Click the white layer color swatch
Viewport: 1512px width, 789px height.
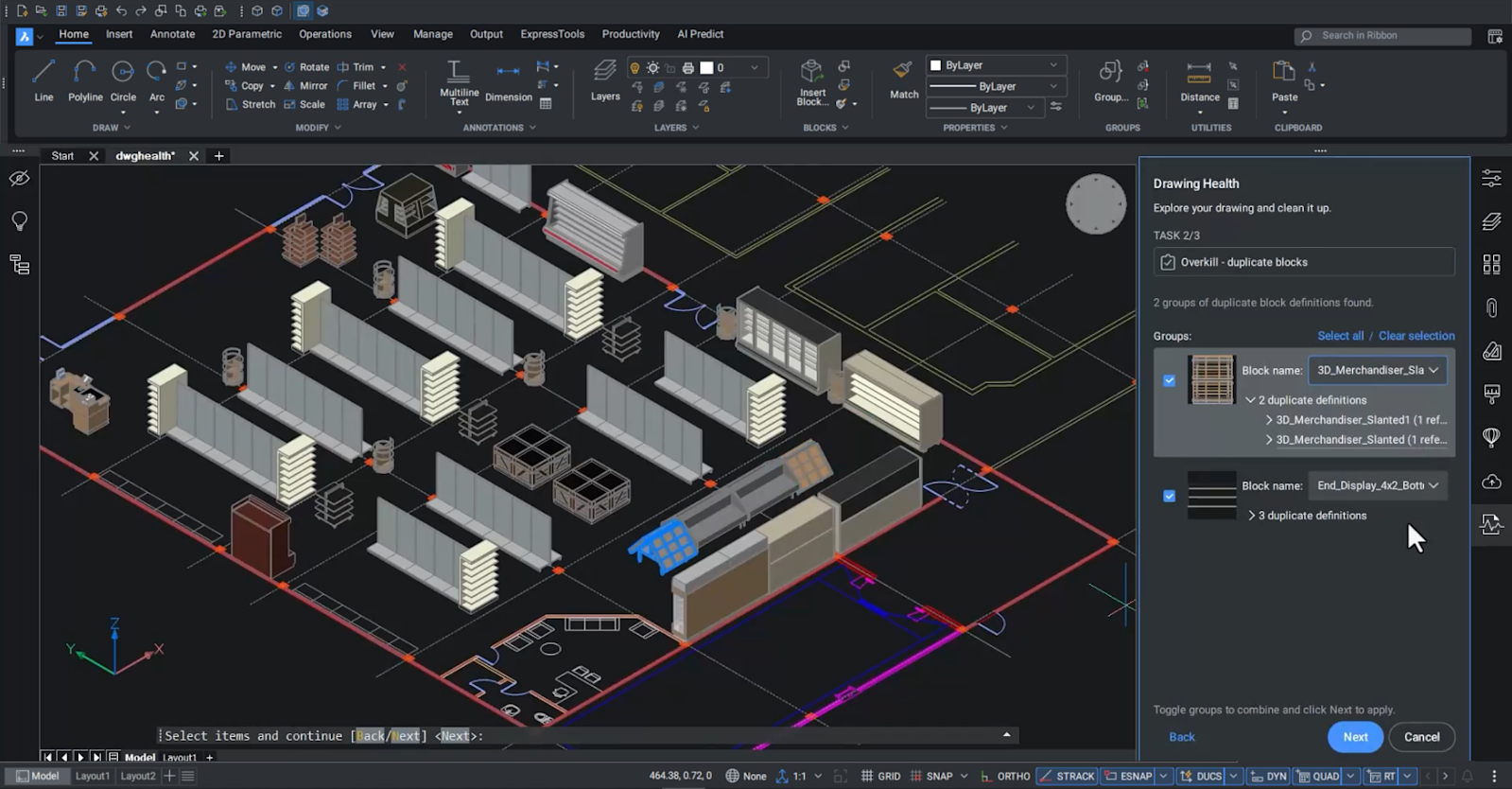706,67
